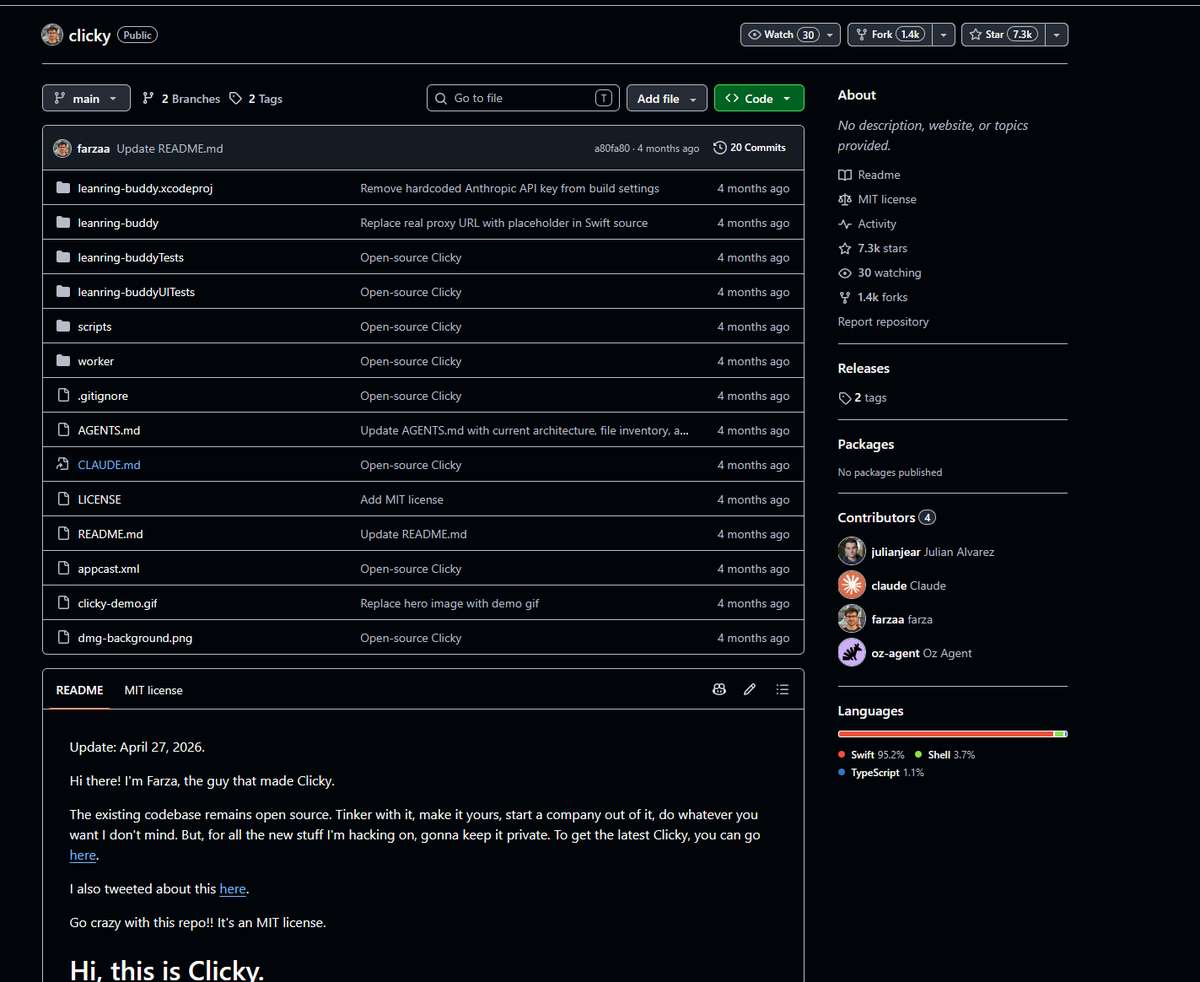Click the julianjear contributor avatar
This screenshot has height=982, width=1200.
(x=852, y=551)
